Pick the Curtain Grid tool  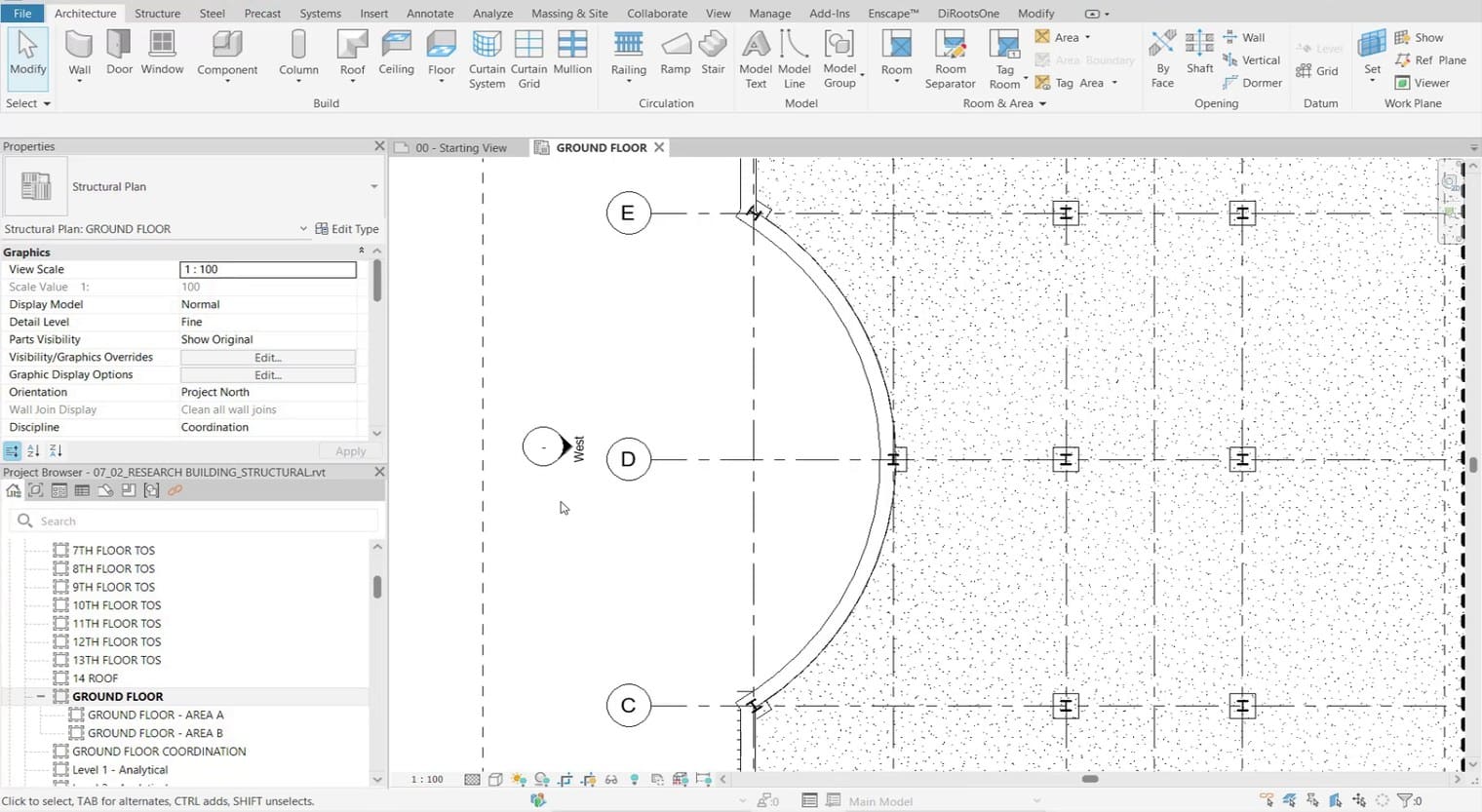click(x=528, y=58)
